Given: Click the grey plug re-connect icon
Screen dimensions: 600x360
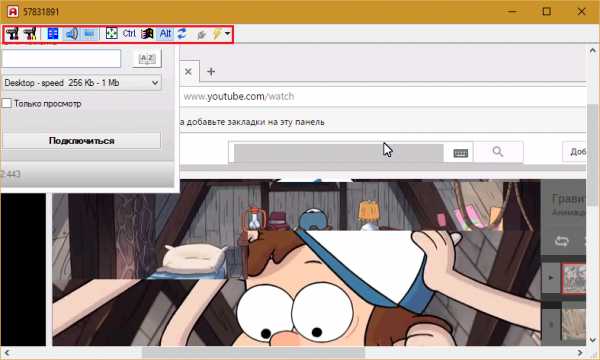Looking at the screenshot, I should 201,34.
